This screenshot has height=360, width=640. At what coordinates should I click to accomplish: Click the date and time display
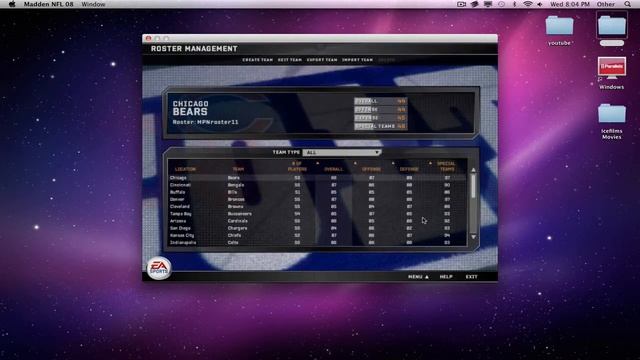pyautogui.click(x=570, y=4)
